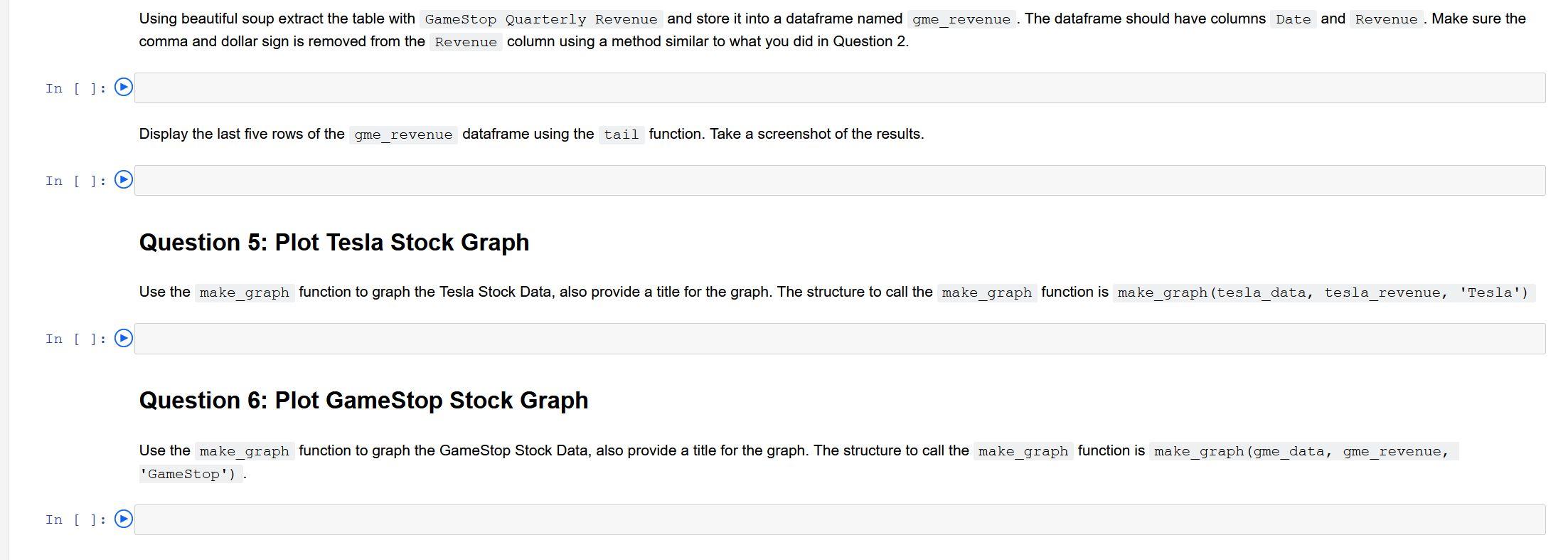Run the cell below the tail function instruction

[124, 180]
